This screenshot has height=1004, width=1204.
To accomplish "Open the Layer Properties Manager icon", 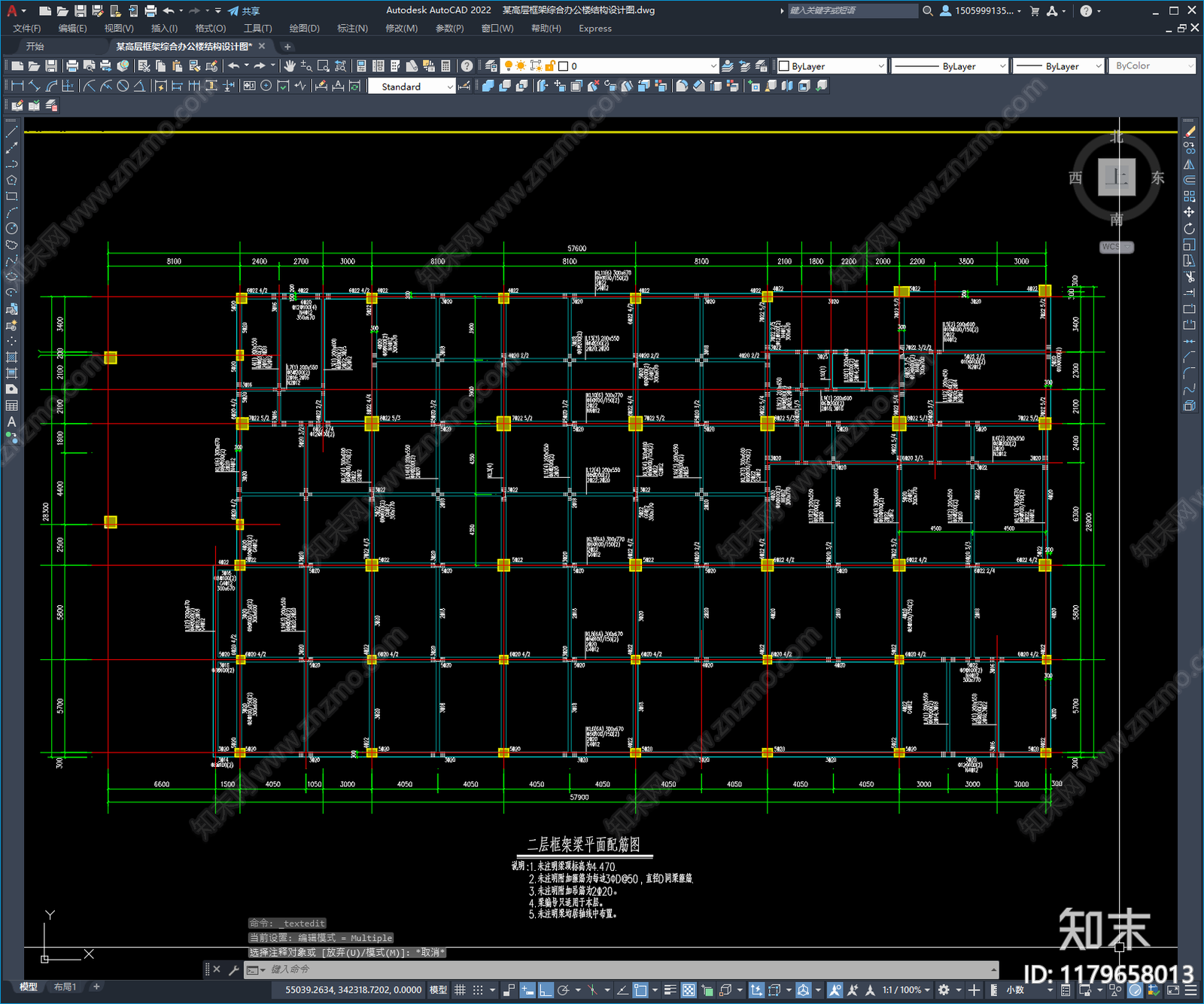I will [491, 66].
